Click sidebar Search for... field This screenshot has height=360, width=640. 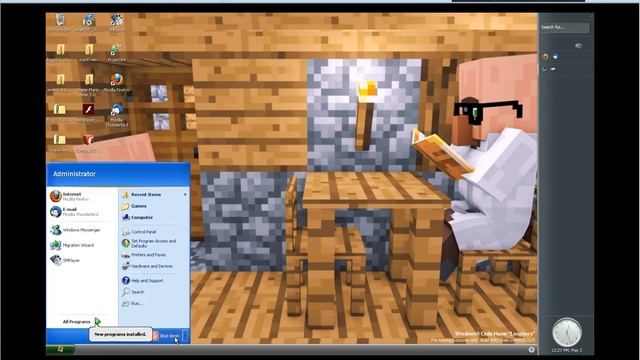tap(564, 27)
